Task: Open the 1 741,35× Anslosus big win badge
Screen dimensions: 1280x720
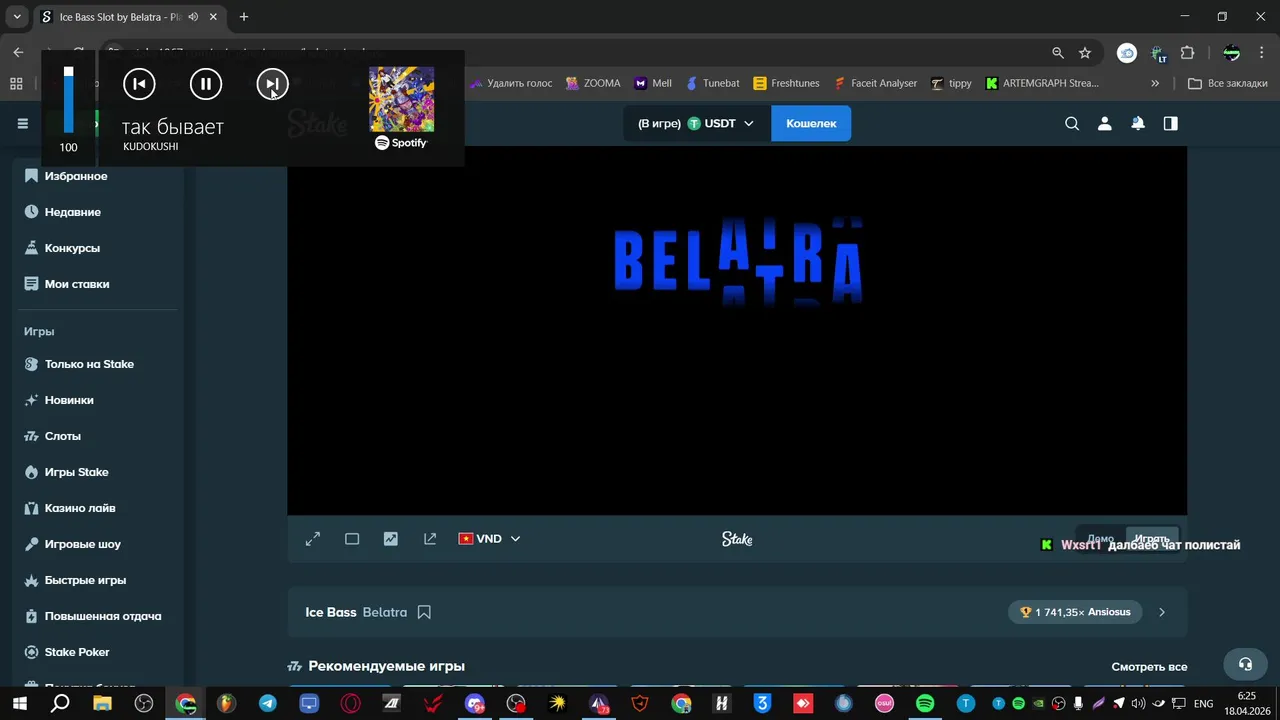Action: pos(1075,612)
